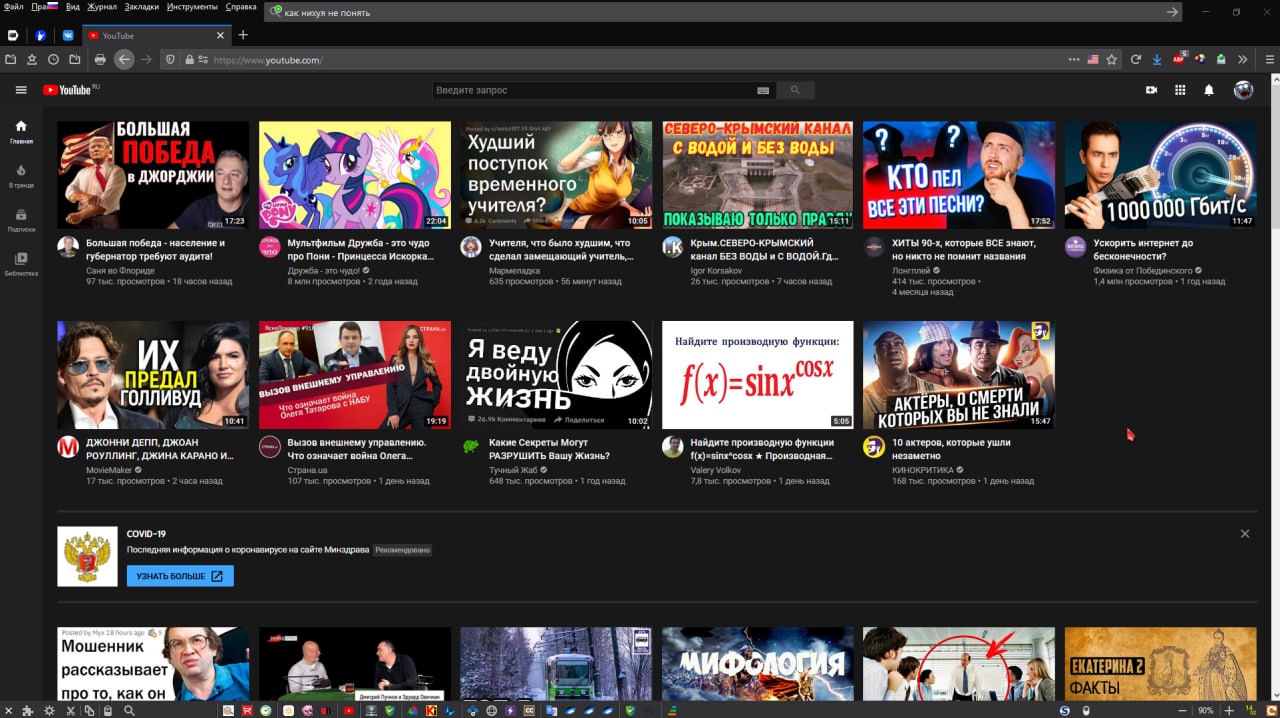Open the Справка menu
This screenshot has width=1280, height=718.
tap(241, 7)
